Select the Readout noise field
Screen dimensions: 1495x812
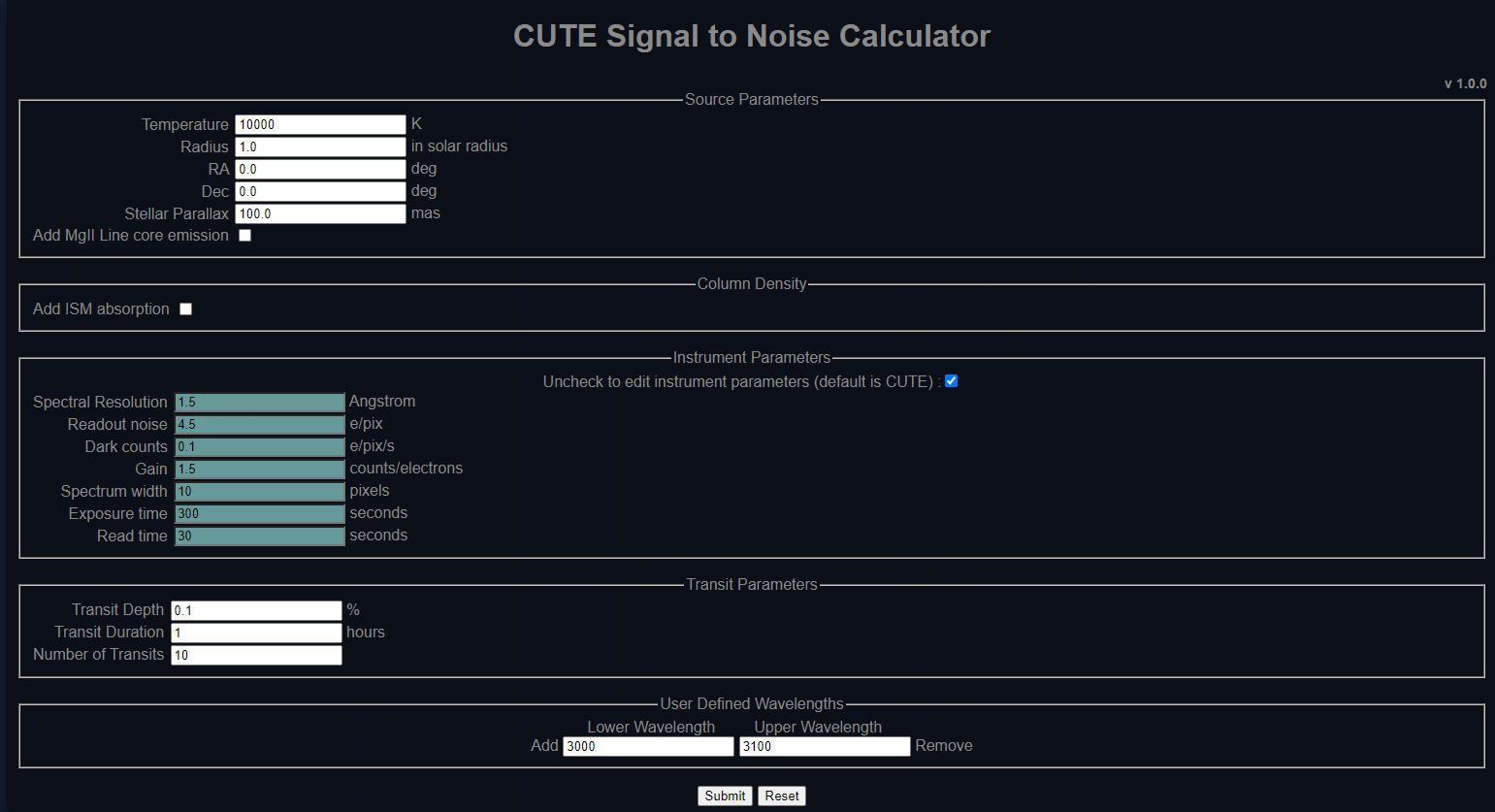tap(260, 424)
